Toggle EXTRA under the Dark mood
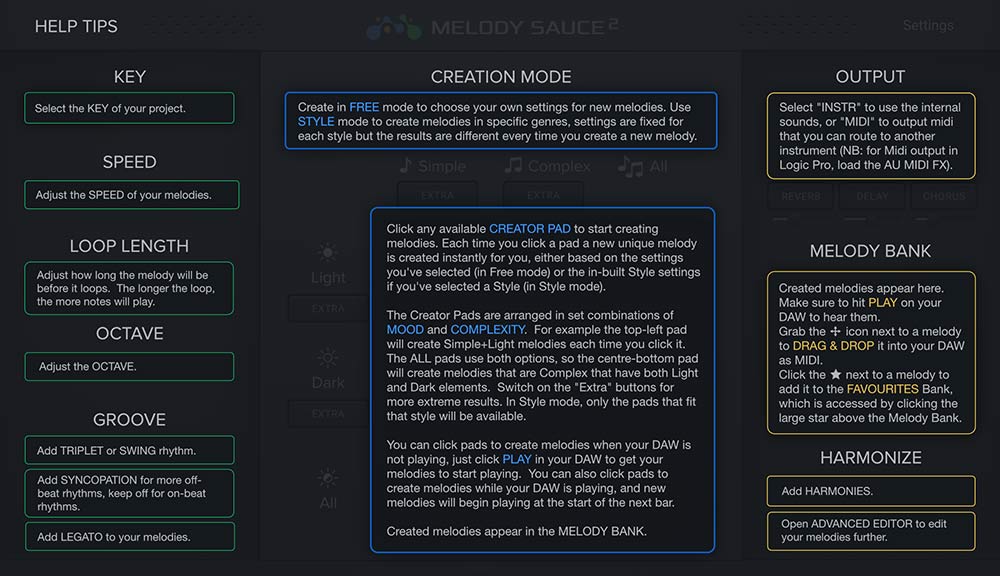 [x=327, y=415]
